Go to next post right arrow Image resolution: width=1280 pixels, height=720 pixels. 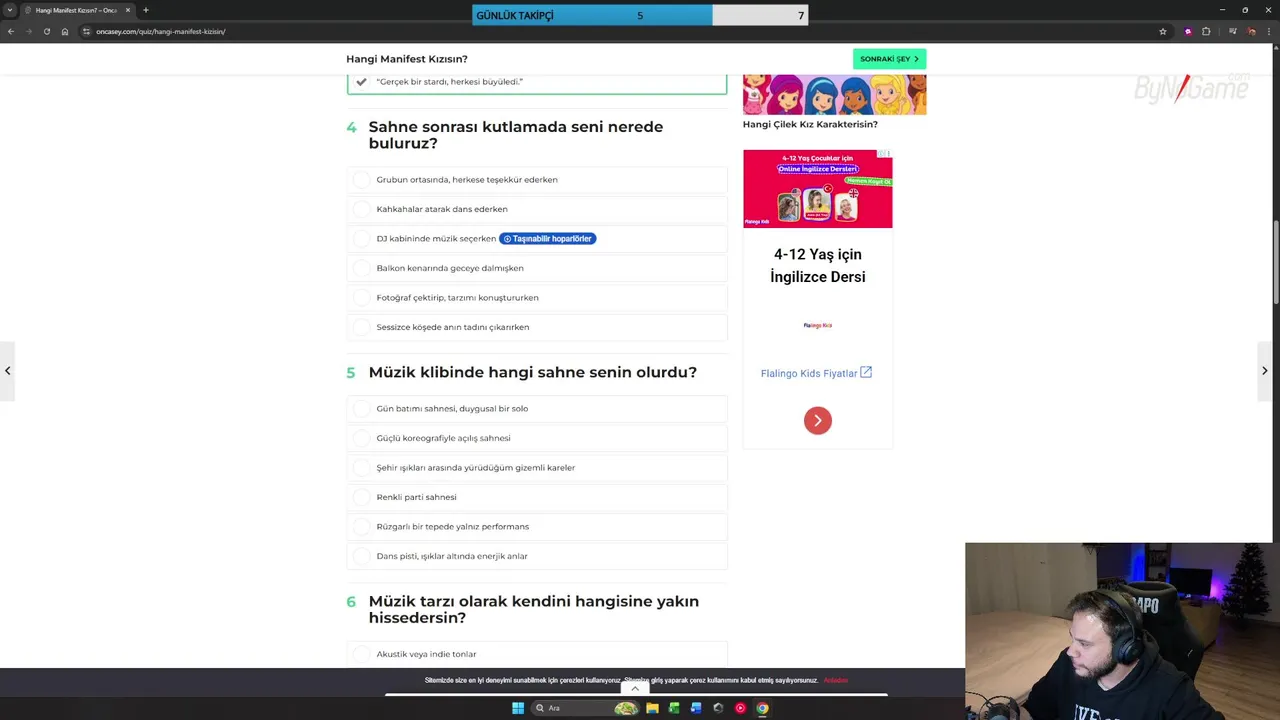[x=1264, y=371]
